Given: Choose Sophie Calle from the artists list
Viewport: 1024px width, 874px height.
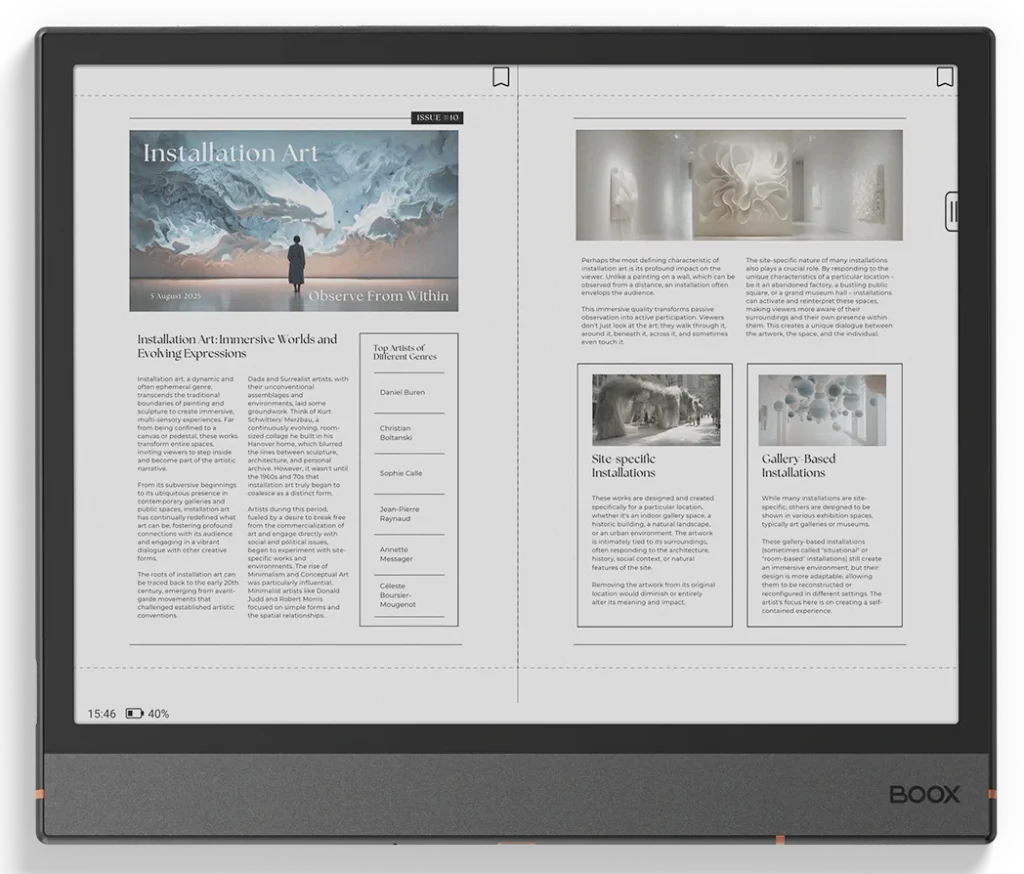Looking at the screenshot, I should tap(400, 473).
